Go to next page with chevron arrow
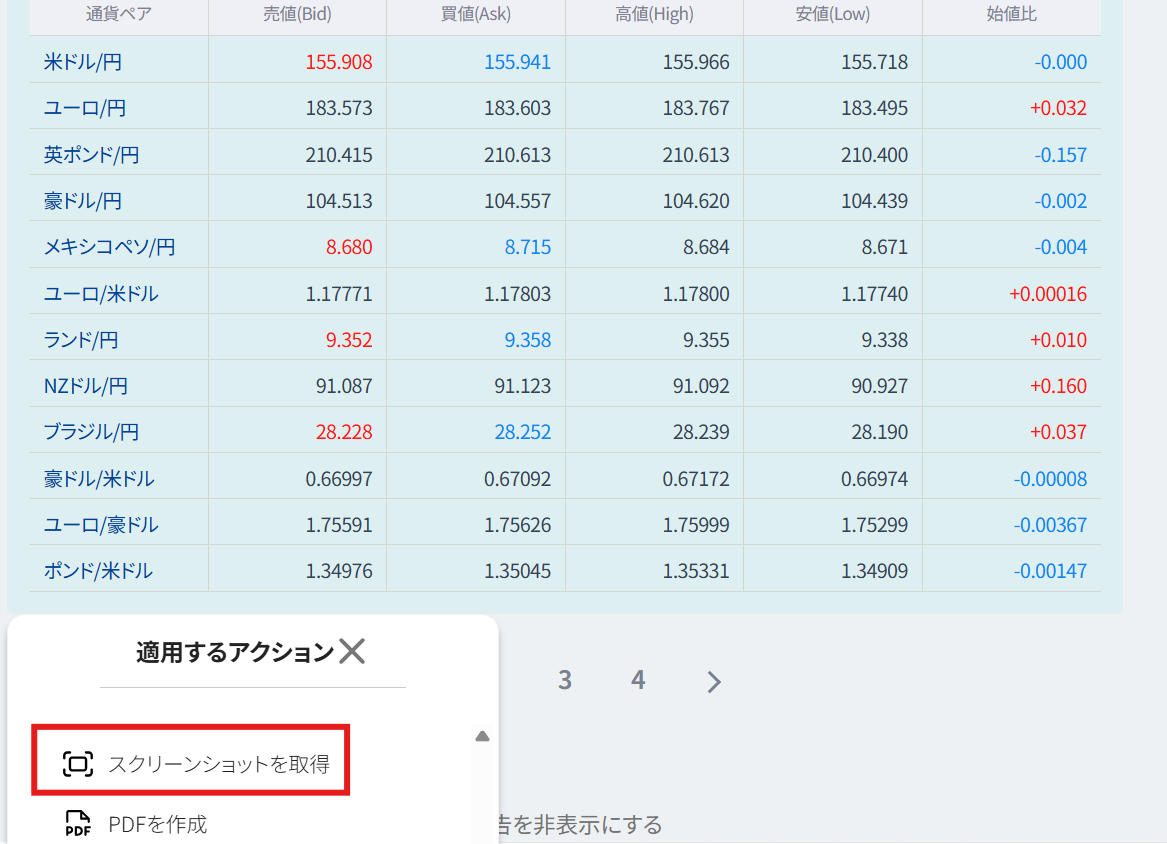The height and width of the screenshot is (844, 1167). [x=714, y=681]
